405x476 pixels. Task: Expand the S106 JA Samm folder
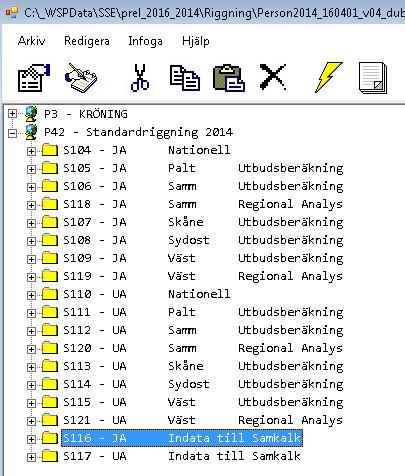click(31, 187)
